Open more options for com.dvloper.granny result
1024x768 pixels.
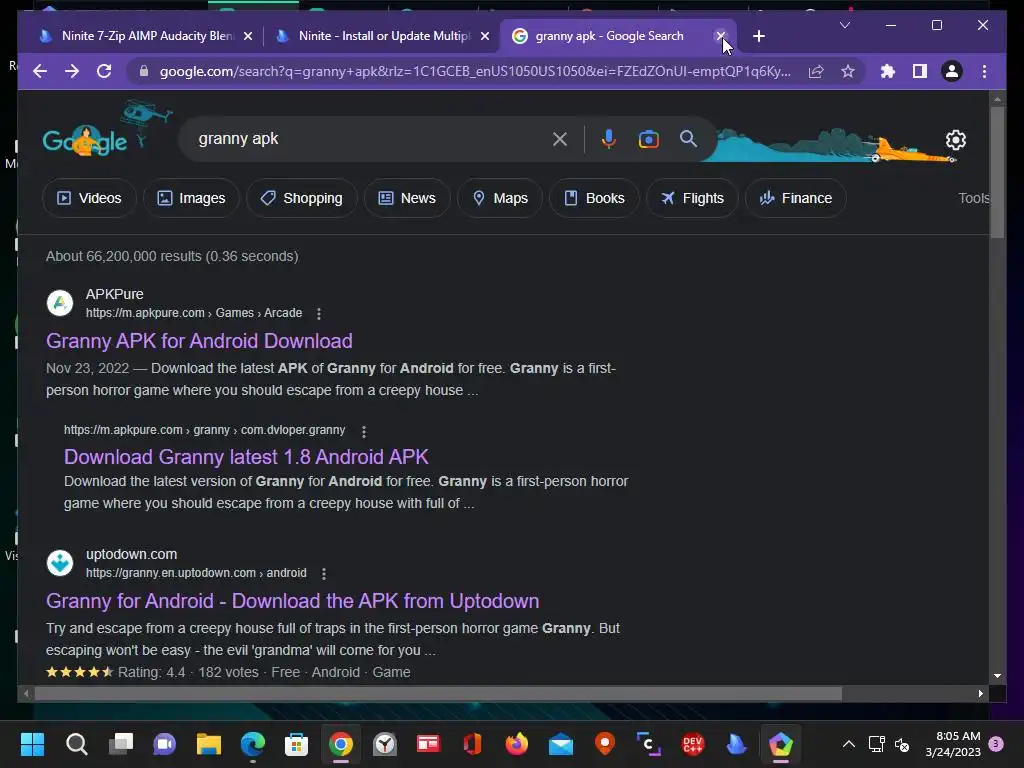tap(364, 431)
